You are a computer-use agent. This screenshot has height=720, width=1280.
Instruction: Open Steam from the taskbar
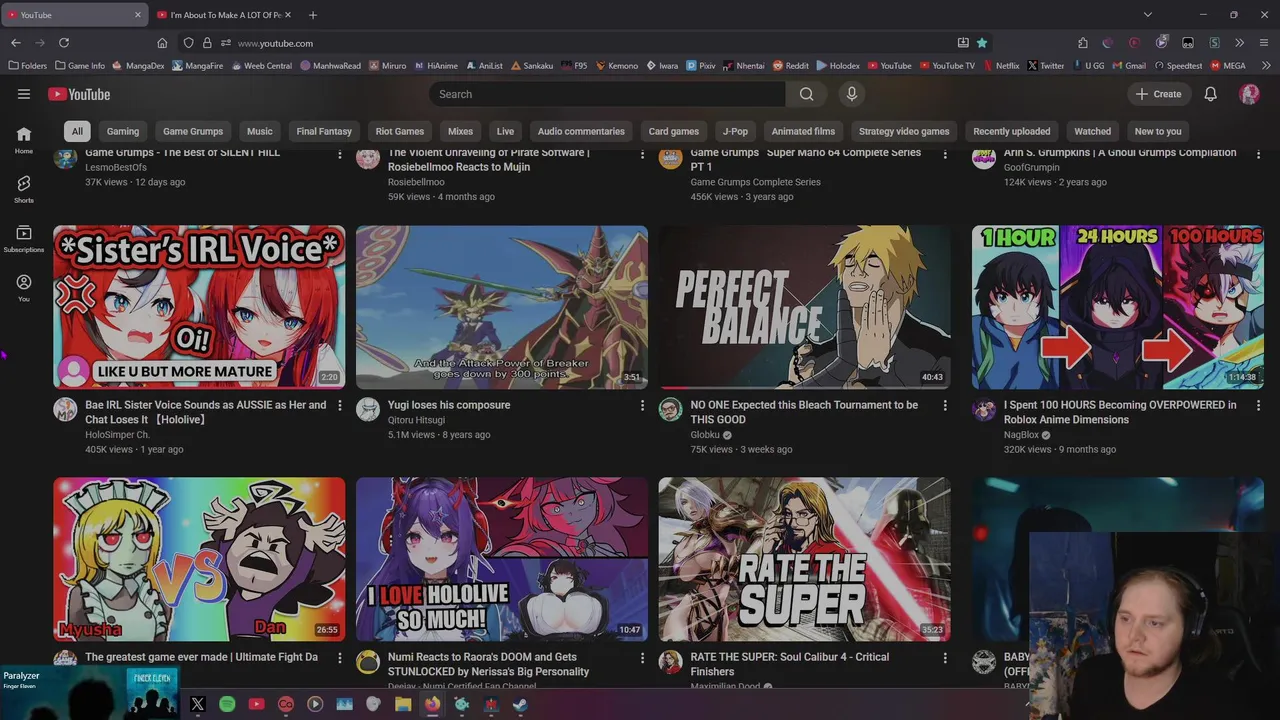point(520,704)
